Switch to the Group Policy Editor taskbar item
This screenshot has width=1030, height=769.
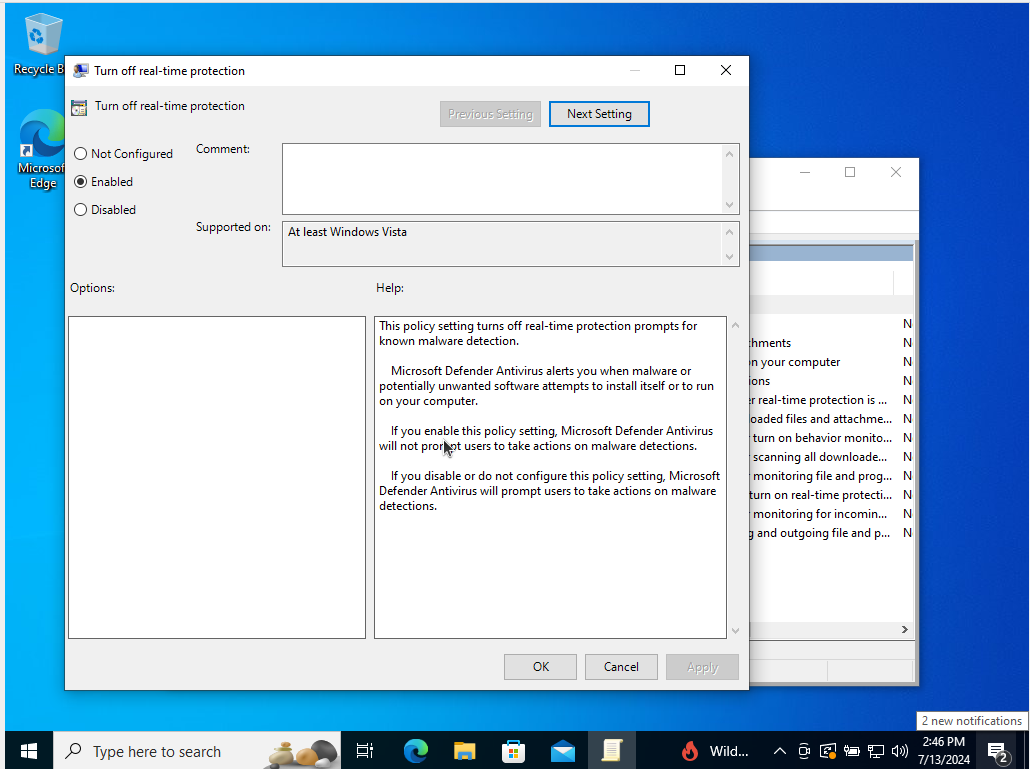612,751
